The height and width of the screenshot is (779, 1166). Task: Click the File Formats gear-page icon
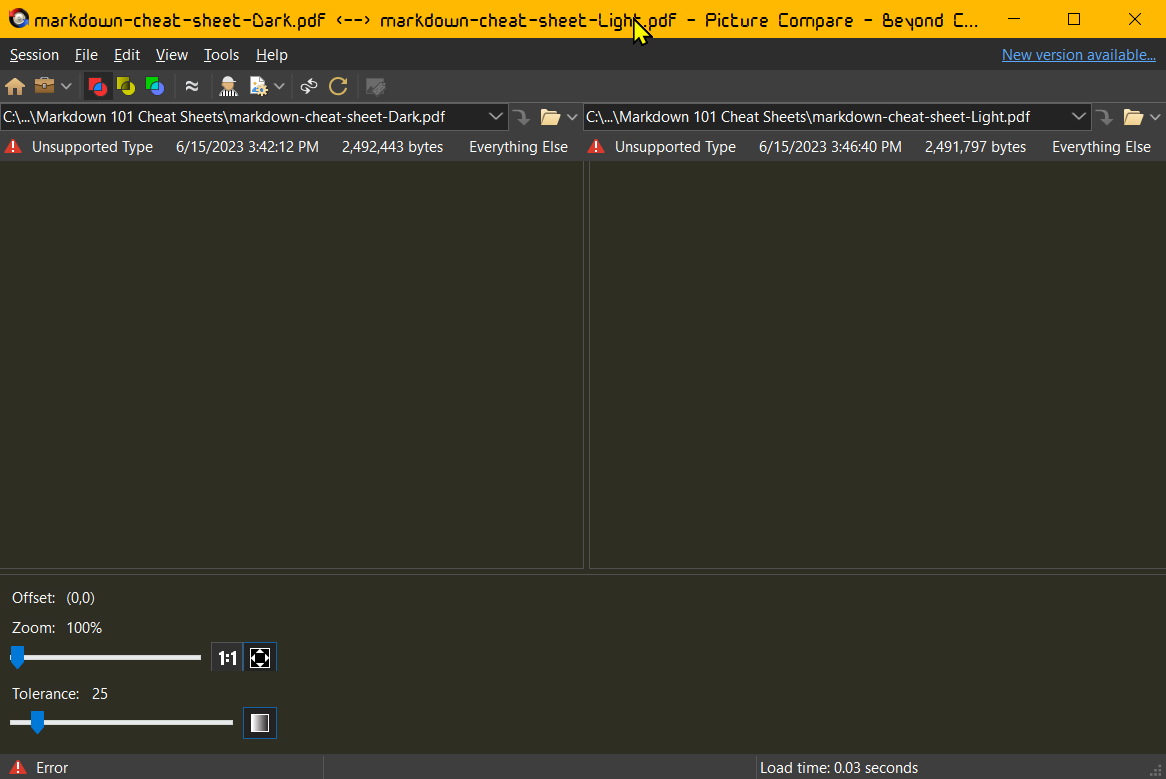[x=258, y=86]
